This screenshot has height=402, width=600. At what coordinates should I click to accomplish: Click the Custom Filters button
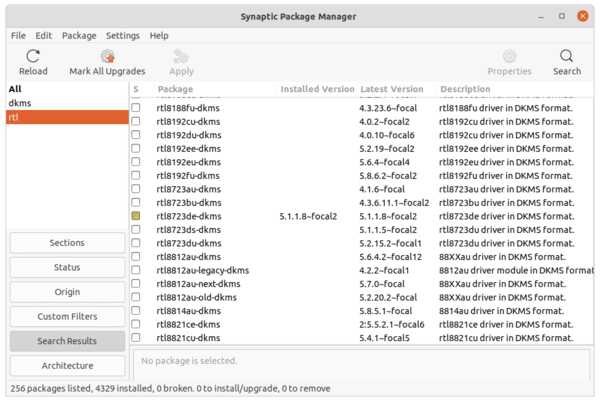(67, 316)
